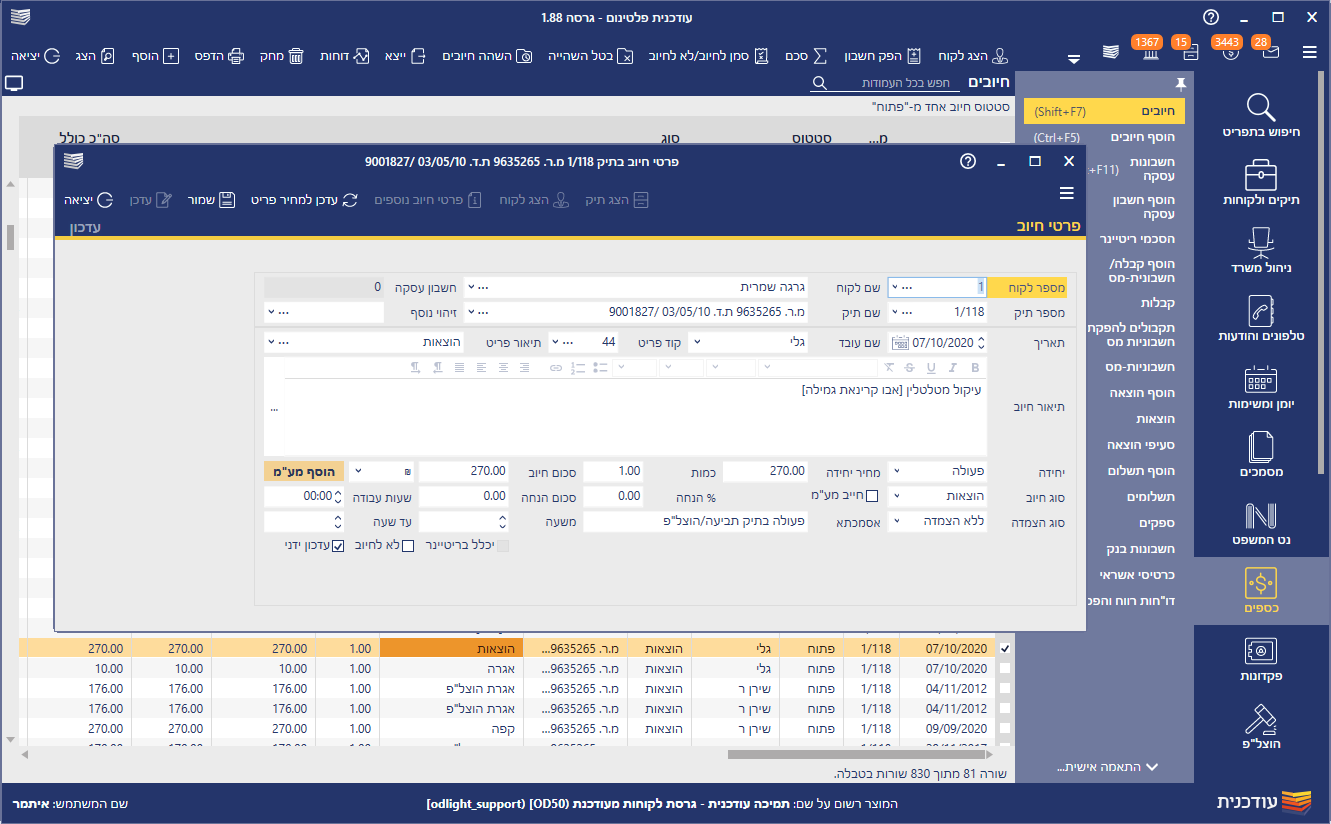Image resolution: width=1331 pixels, height=824 pixels.
Task: Open the 'ניהול משרד' sidebar module
Action: click(1262, 251)
